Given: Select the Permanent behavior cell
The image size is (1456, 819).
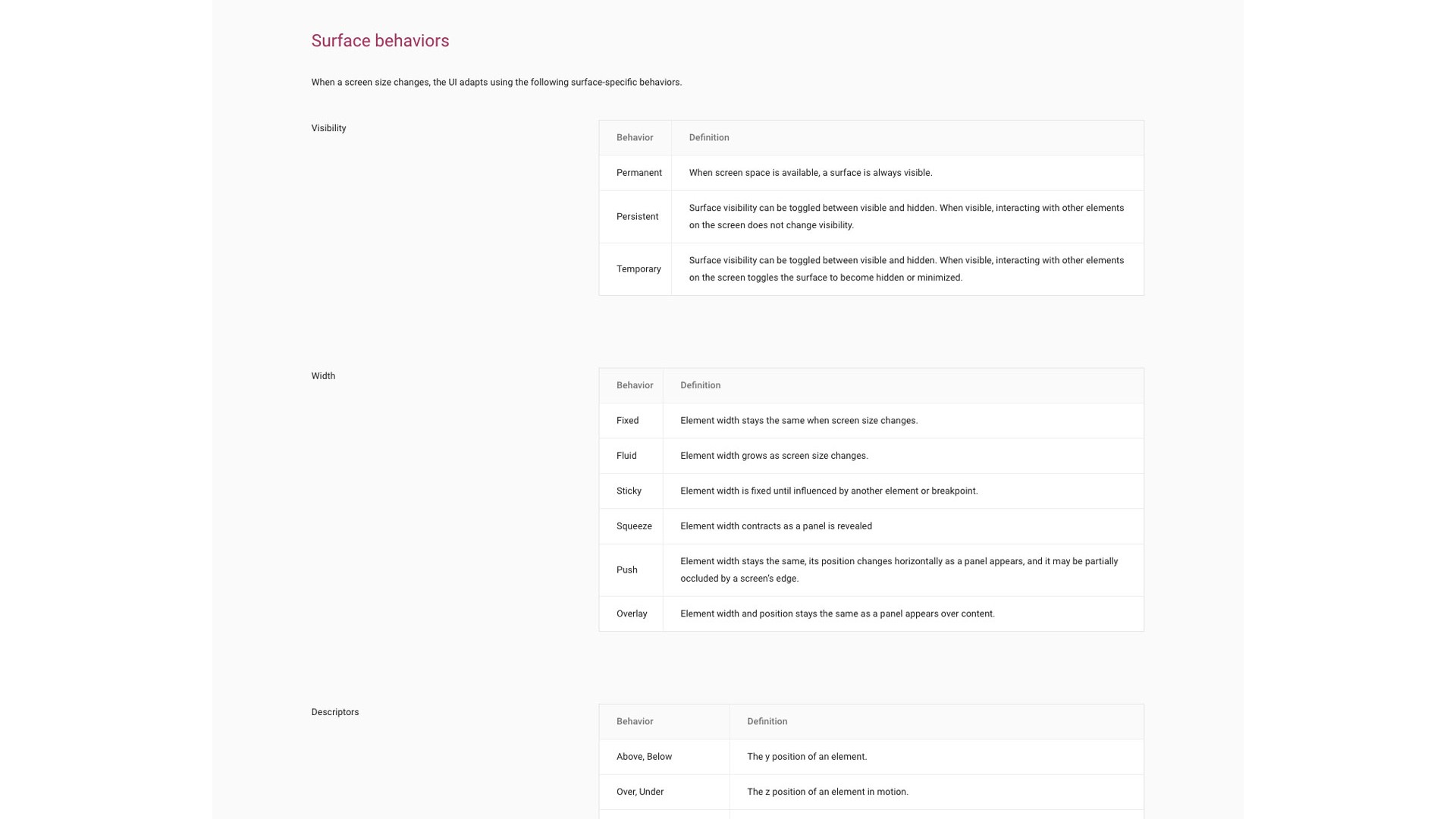Looking at the screenshot, I should click(639, 173).
